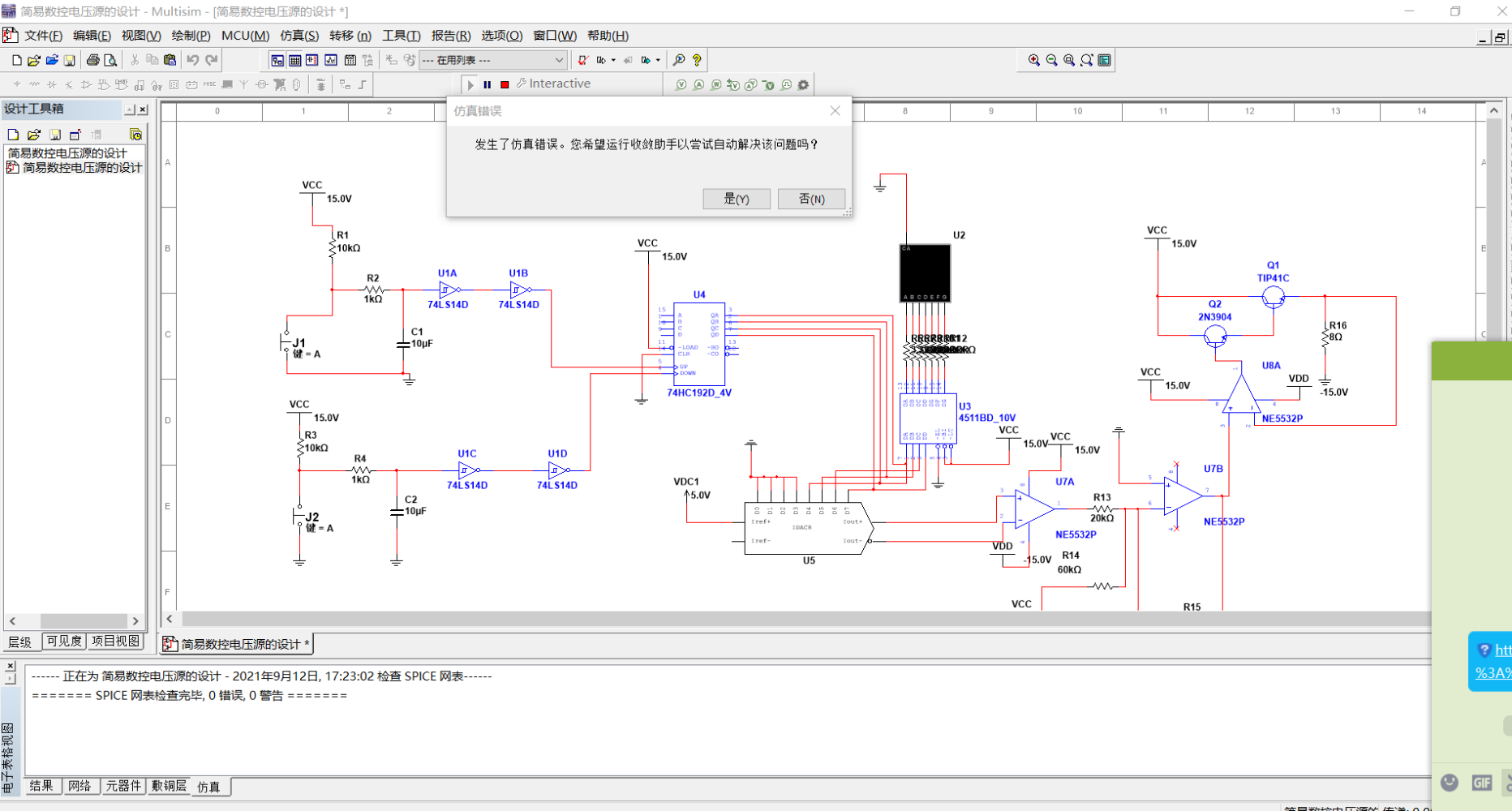Image resolution: width=1512 pixels, height=811 pixels.
Task: Place a current probe (A) icon
Action: 698,84
